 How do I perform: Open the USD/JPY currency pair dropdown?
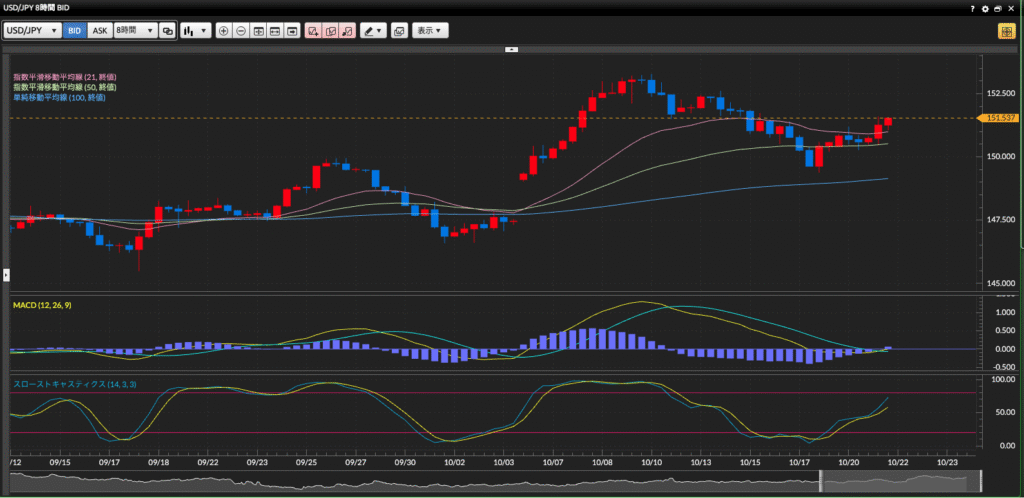tap(32, 31)
